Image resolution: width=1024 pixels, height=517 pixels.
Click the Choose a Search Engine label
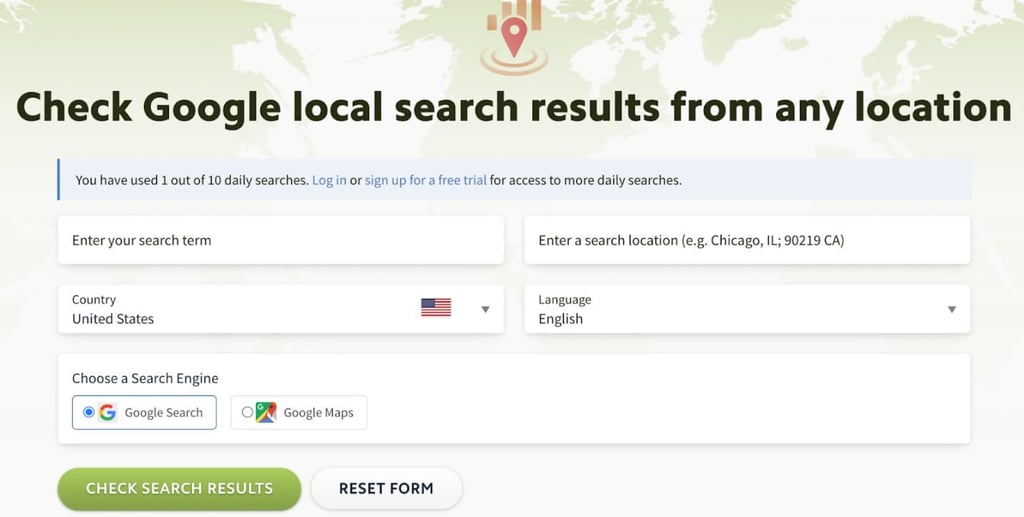pyautogui.click(x=145, y=379)
